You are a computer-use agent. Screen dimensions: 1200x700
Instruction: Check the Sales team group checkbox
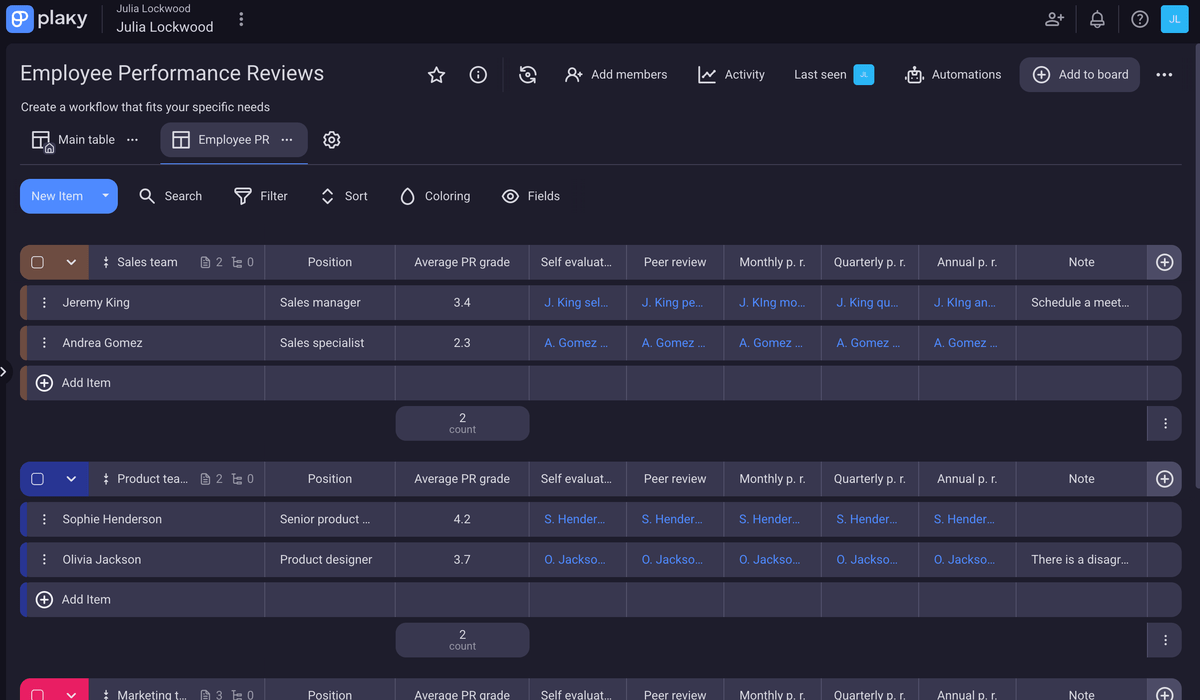[37, 262]
